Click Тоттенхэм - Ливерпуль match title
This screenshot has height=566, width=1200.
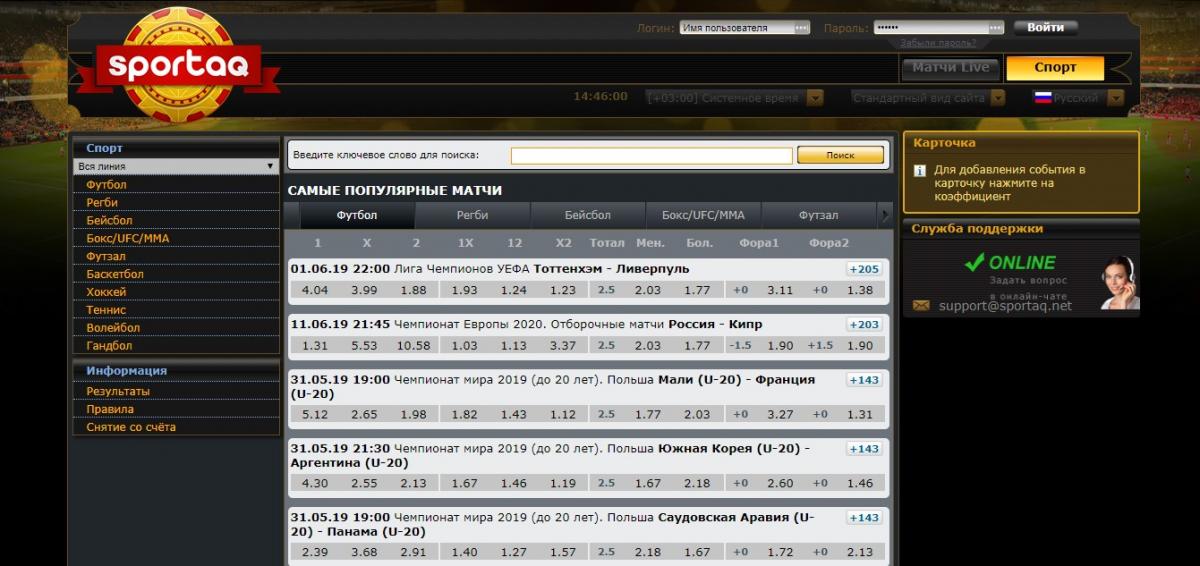click(x=611, y=269)
